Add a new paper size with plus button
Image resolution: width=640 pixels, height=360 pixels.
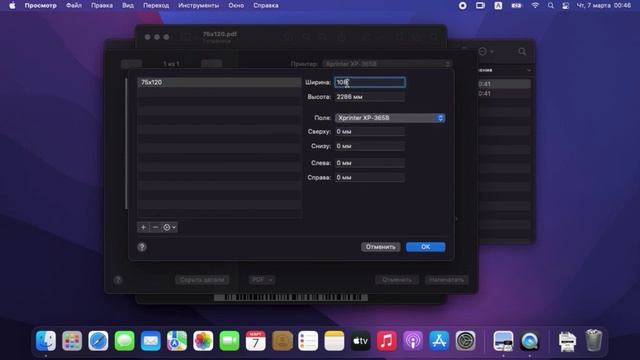[143, 227]
